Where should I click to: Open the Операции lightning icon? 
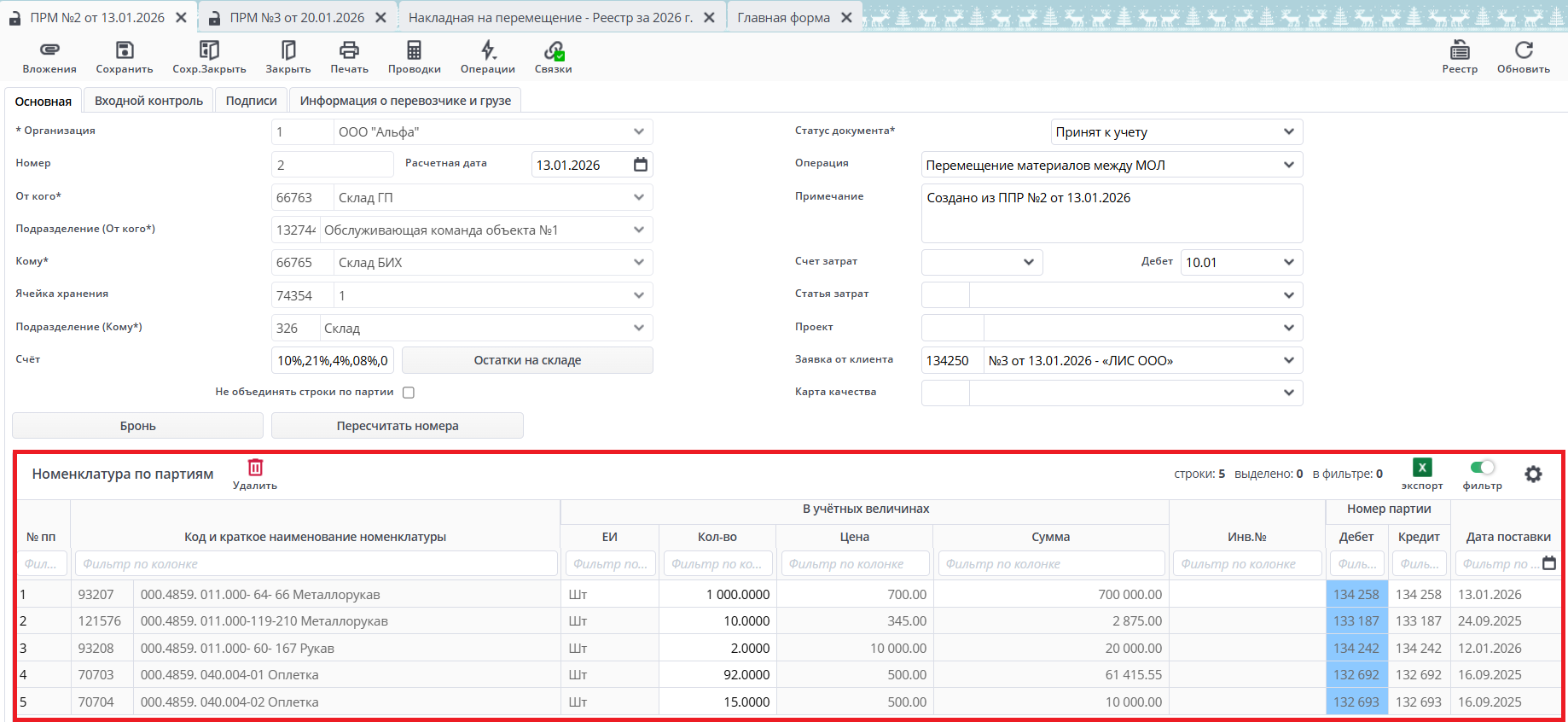(487, 50)
